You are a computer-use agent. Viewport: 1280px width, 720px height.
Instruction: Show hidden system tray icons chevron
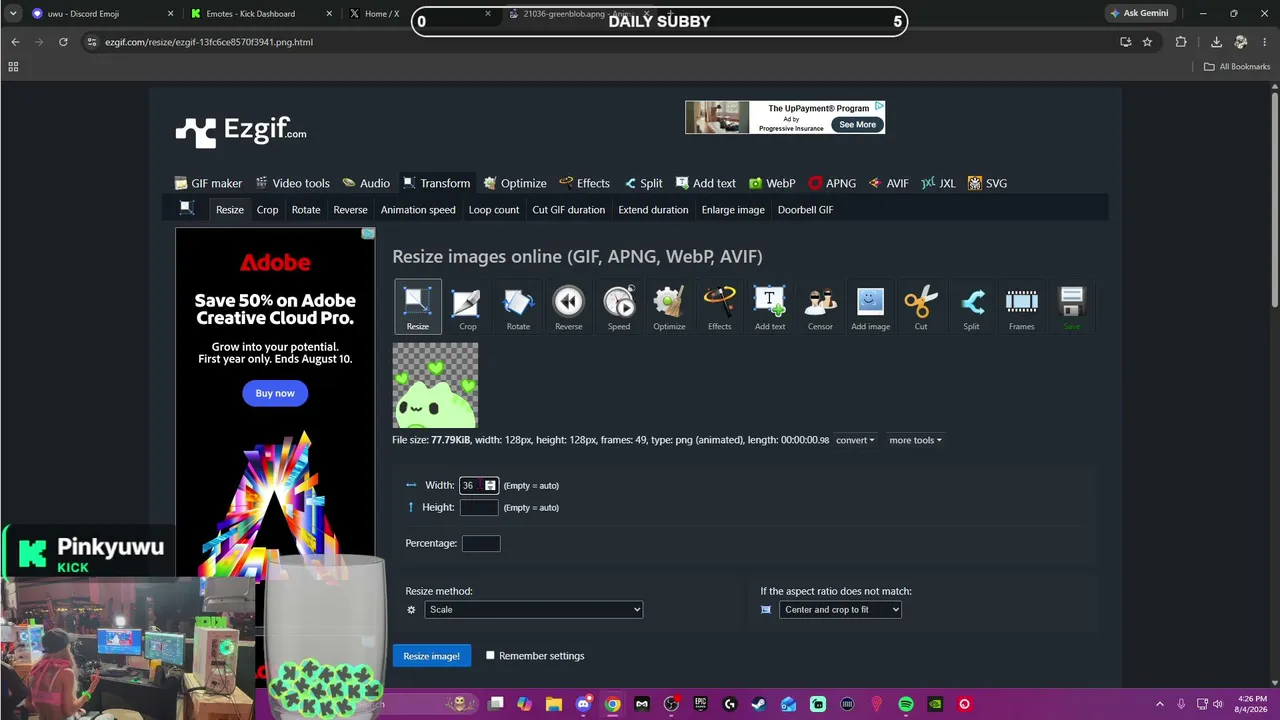pyautogui.click(x=1159, y=704)
